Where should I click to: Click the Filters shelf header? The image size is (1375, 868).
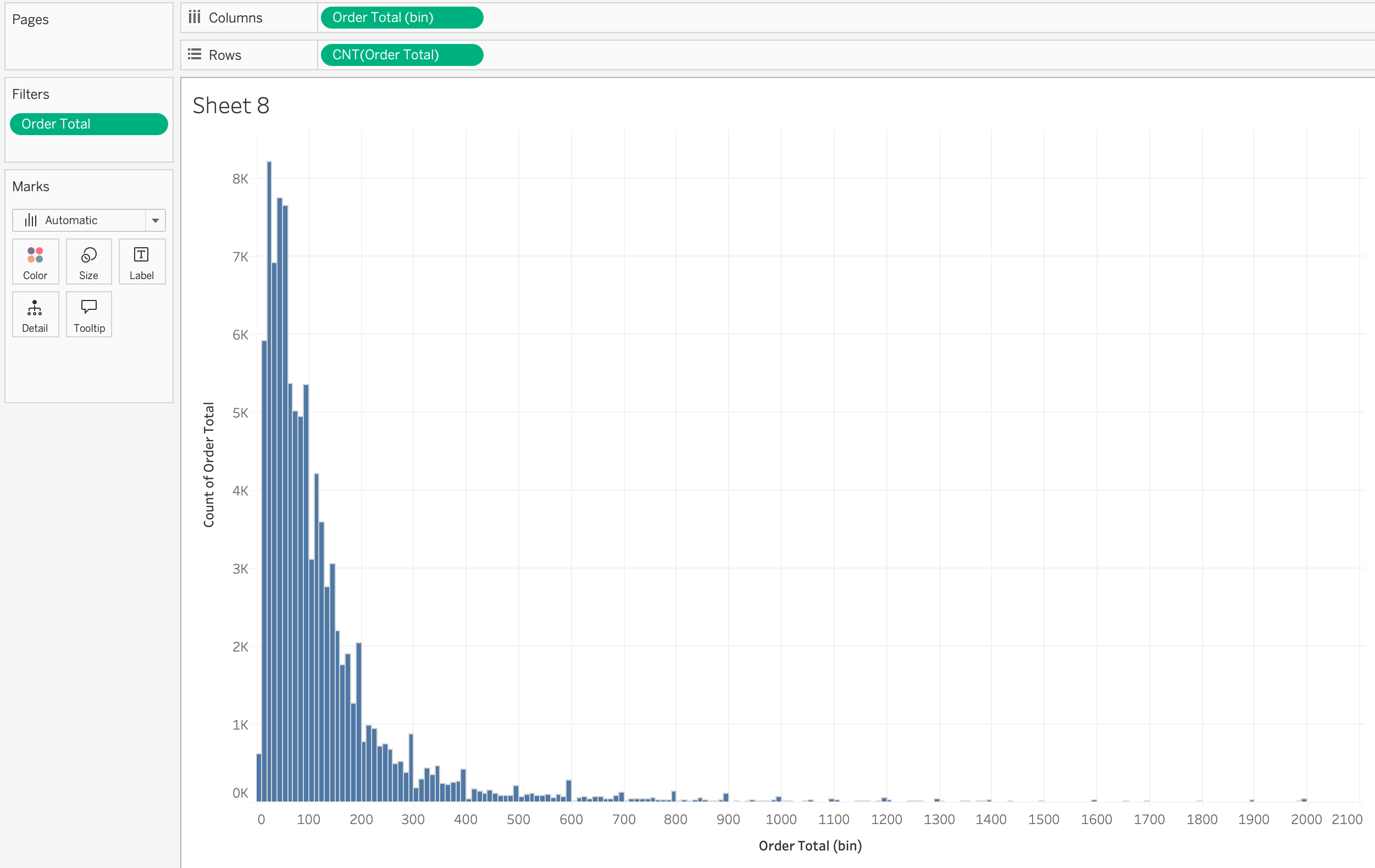[x=30, y=94]
